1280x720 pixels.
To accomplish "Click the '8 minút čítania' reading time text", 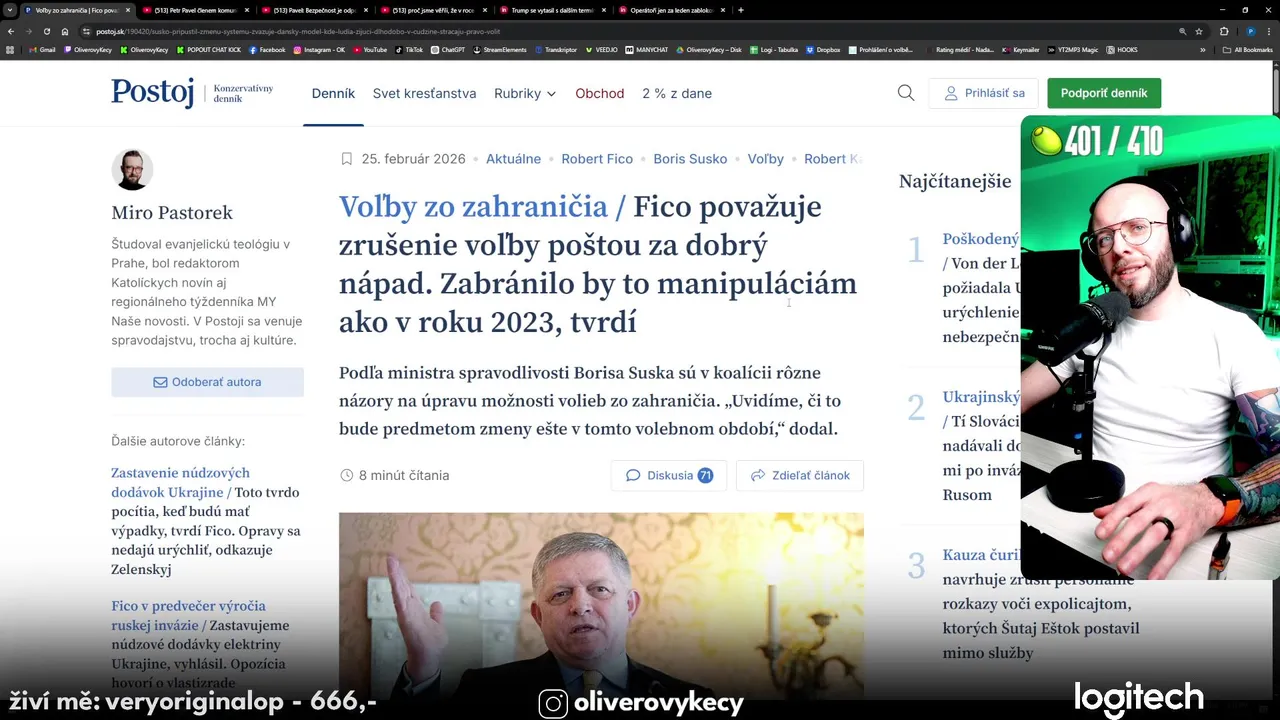I will (x=404, y=475).
